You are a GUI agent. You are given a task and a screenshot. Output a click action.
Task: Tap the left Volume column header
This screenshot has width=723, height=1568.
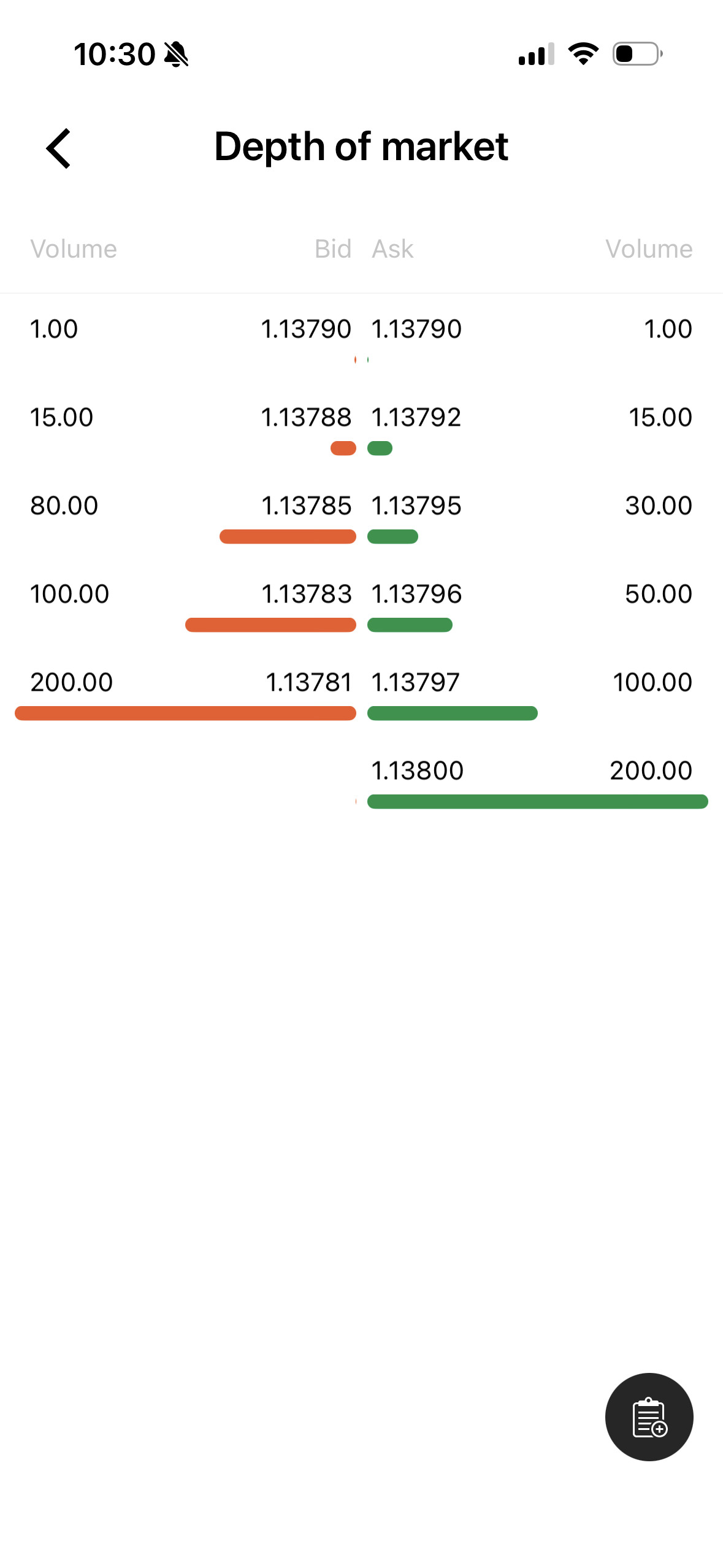[x=74, y=249]
